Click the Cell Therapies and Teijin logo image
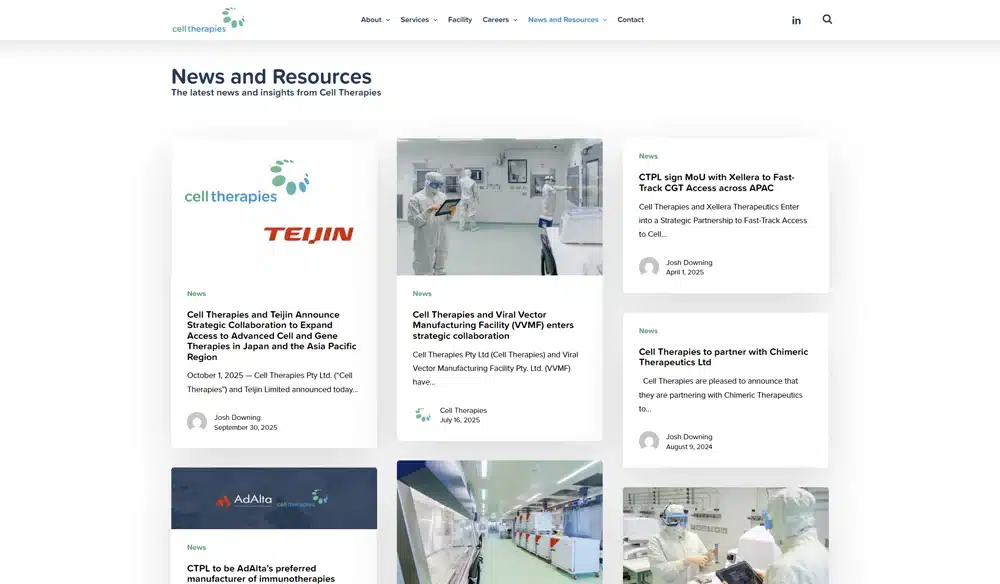This screenshot has height=584, width=1000. (273, 207)
